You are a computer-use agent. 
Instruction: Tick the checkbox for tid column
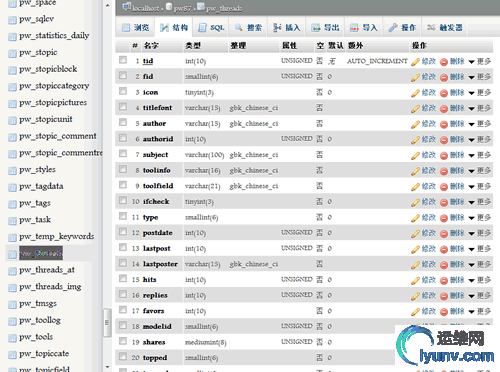(123, 60)
